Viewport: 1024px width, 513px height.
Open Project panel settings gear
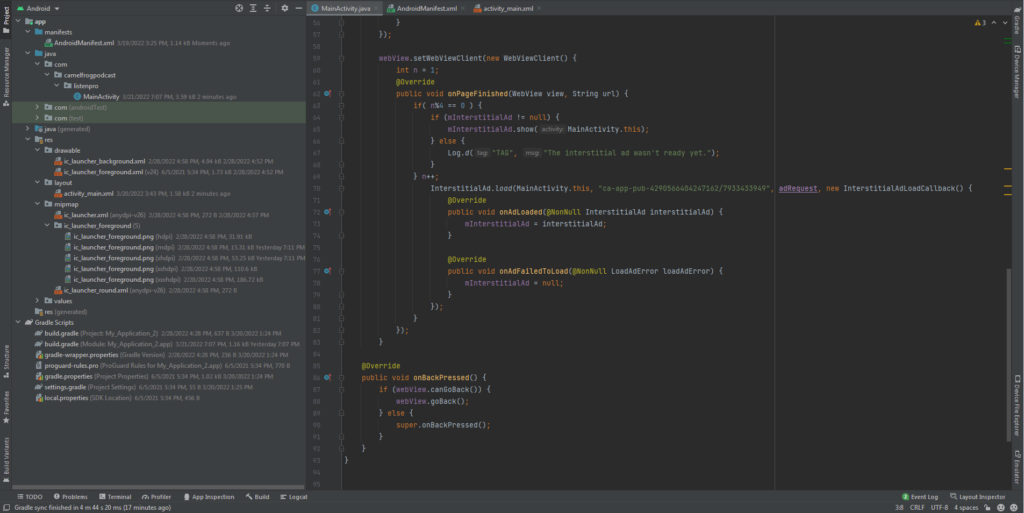285,8
